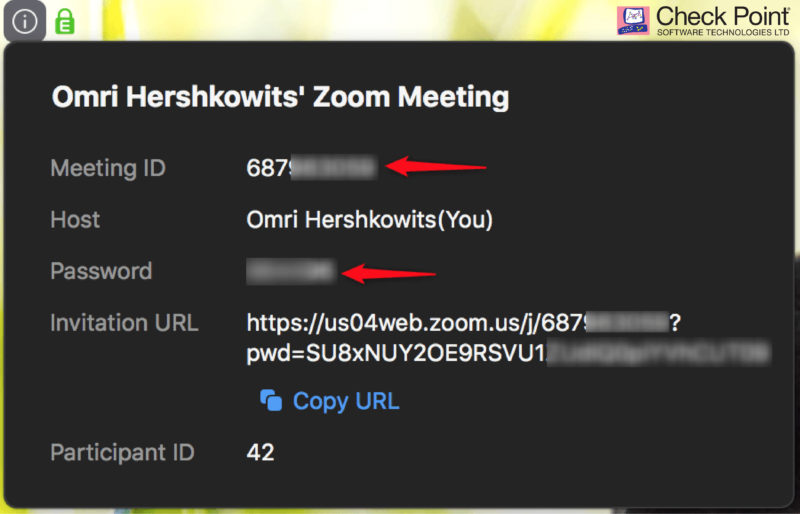Click the Host label
The height and width of the screenshot is (514, 800).
click(75, 220)
